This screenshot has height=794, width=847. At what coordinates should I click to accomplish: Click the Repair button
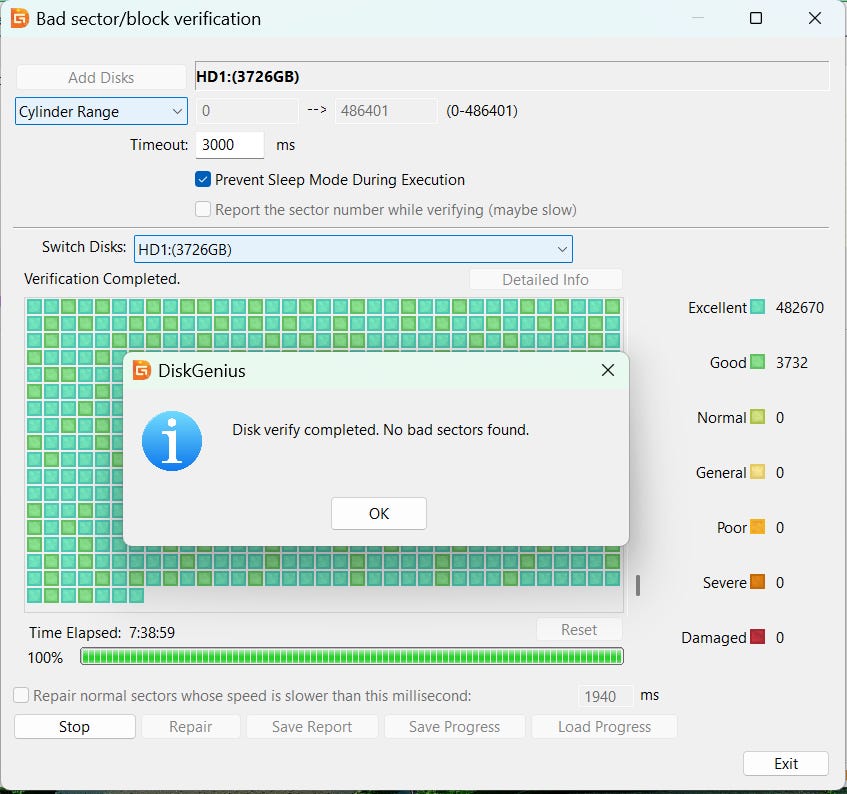(191, 726)
